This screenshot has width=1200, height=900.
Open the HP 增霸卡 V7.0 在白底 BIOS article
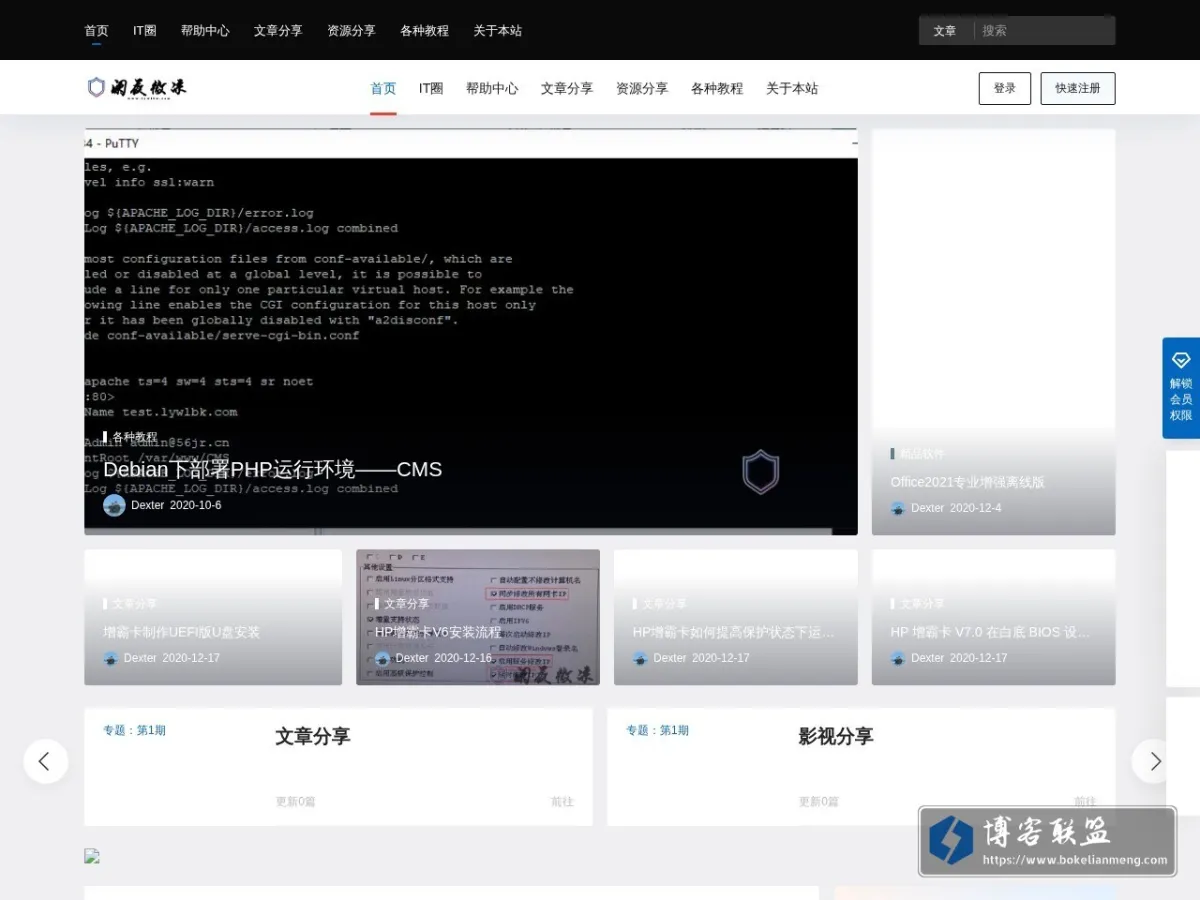click(x=991, y=632)
